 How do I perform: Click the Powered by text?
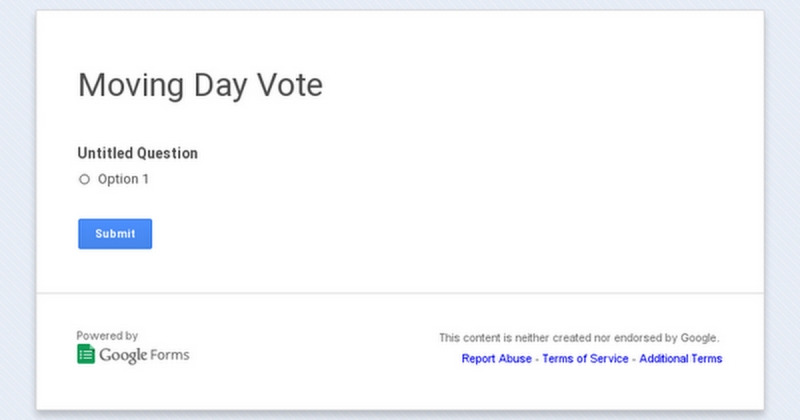point(107,336)
